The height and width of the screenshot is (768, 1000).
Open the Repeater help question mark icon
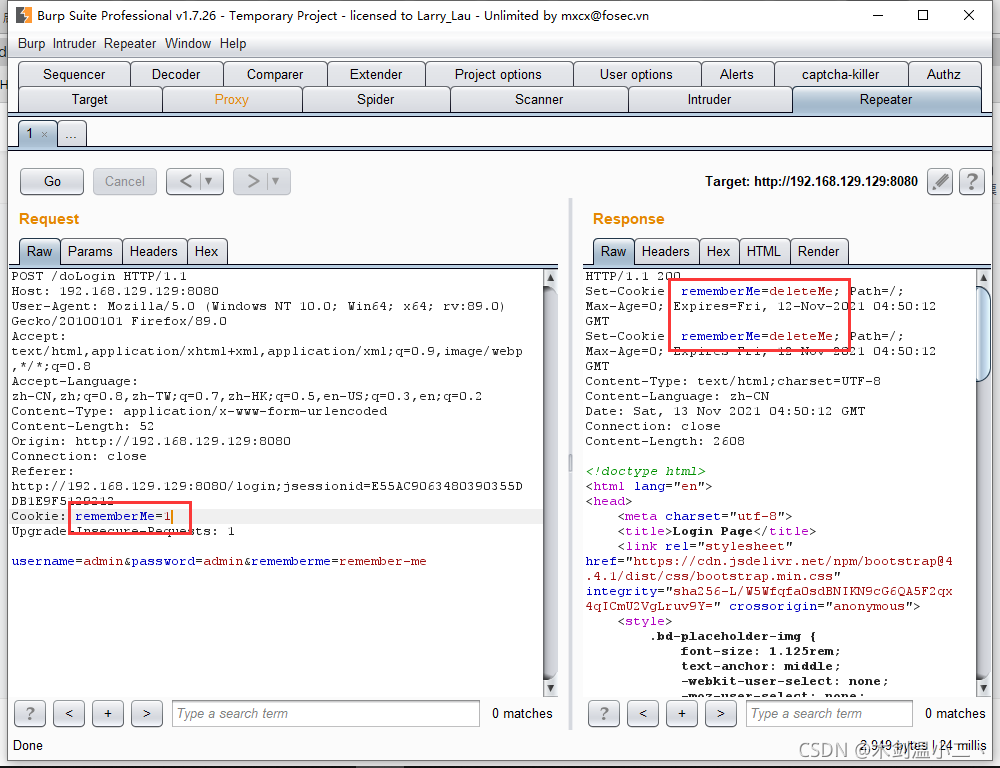971,182
